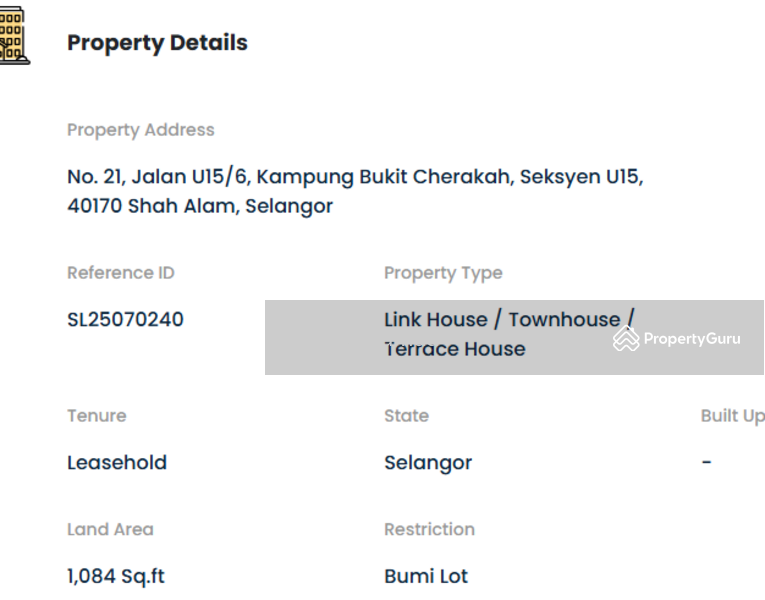Select the Link House / Townhouse value
Screen dimensions: 765x600
tap(509, 320)
